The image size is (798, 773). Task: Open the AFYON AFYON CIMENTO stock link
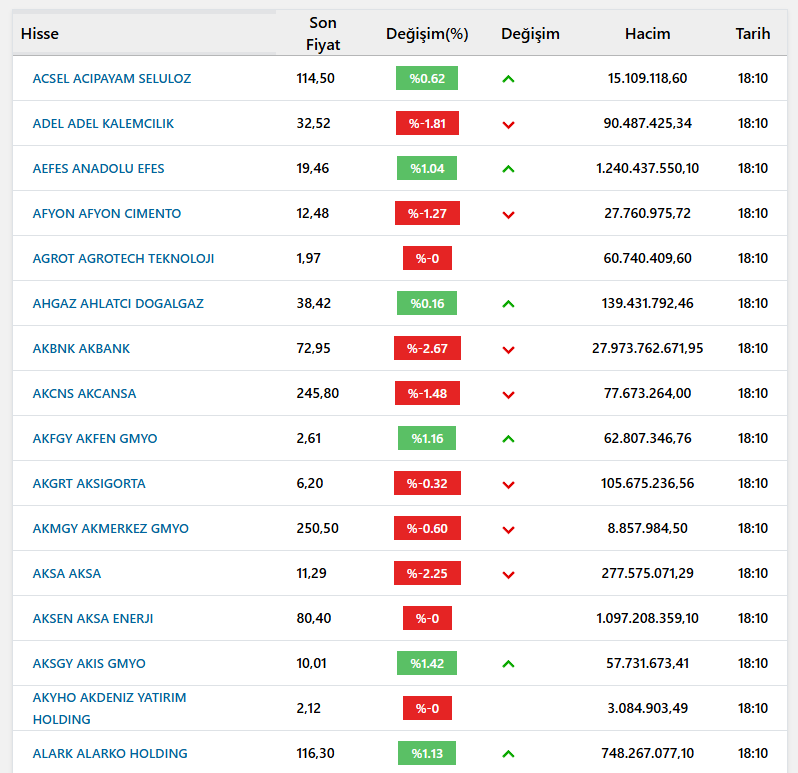(107, 213)
